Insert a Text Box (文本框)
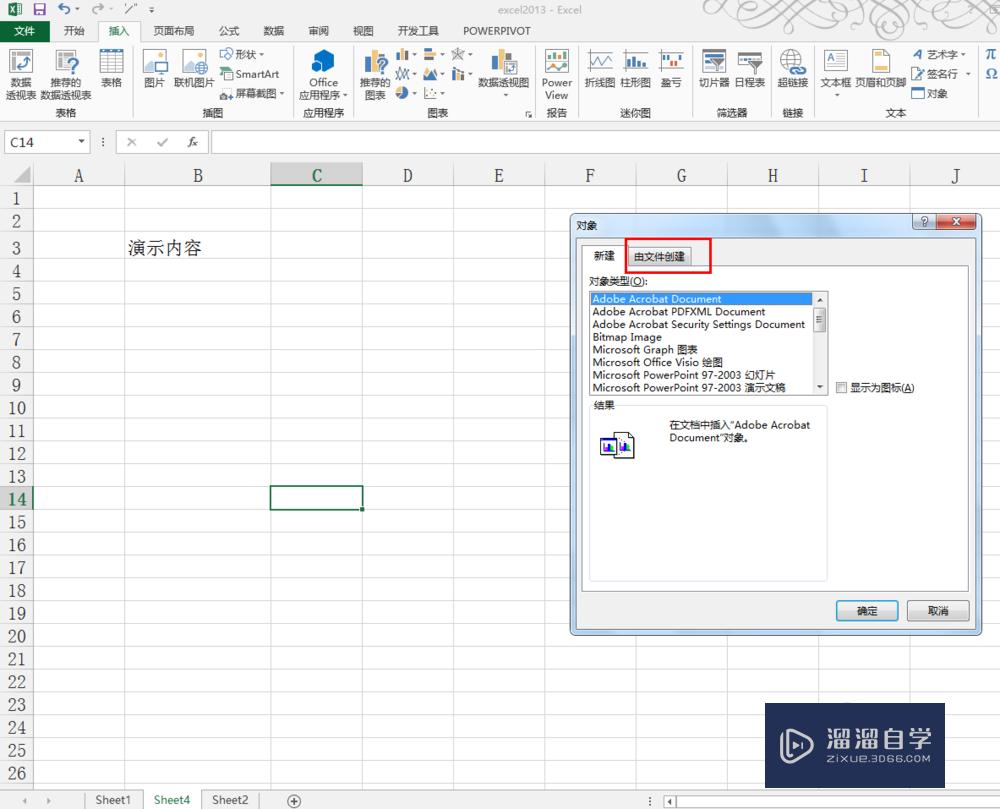Viewport: 1000px width, 809px height. click(835, 73)
